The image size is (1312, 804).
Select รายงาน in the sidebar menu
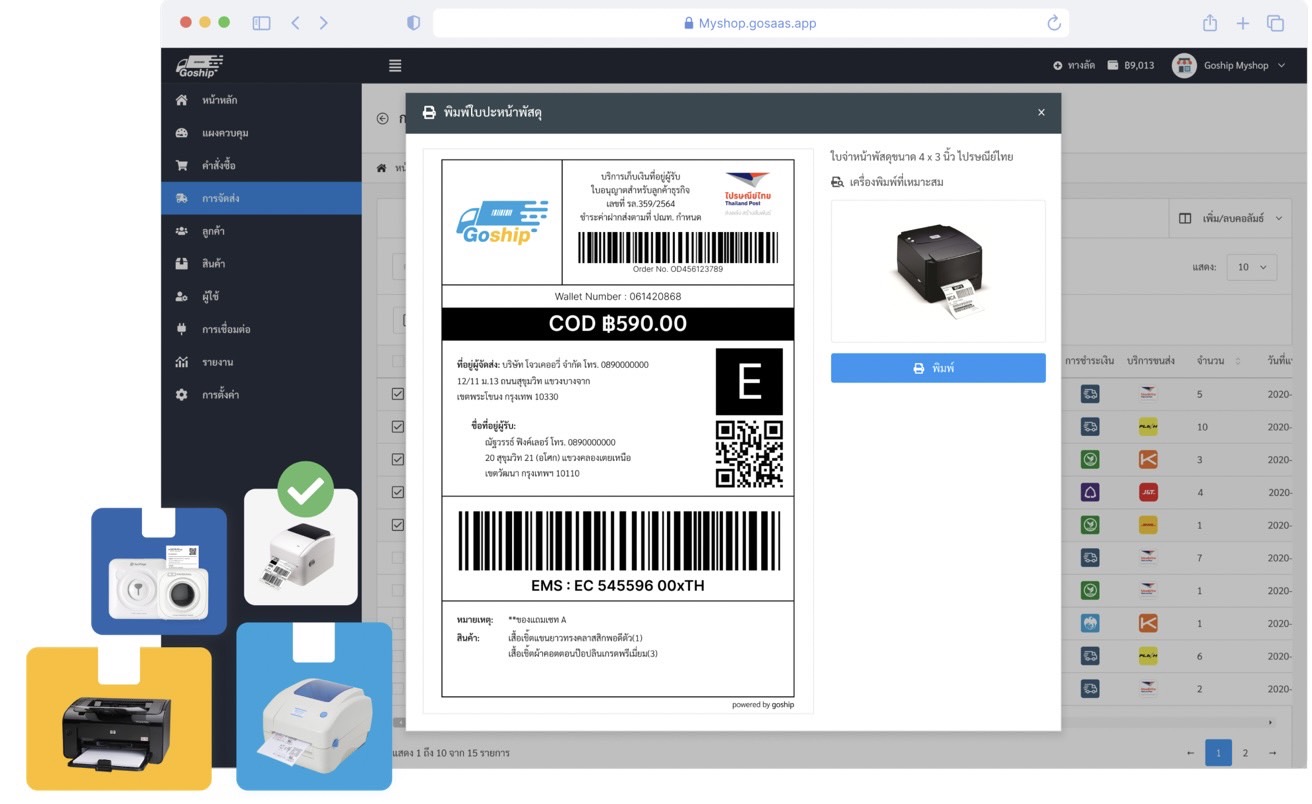[217, 362]
